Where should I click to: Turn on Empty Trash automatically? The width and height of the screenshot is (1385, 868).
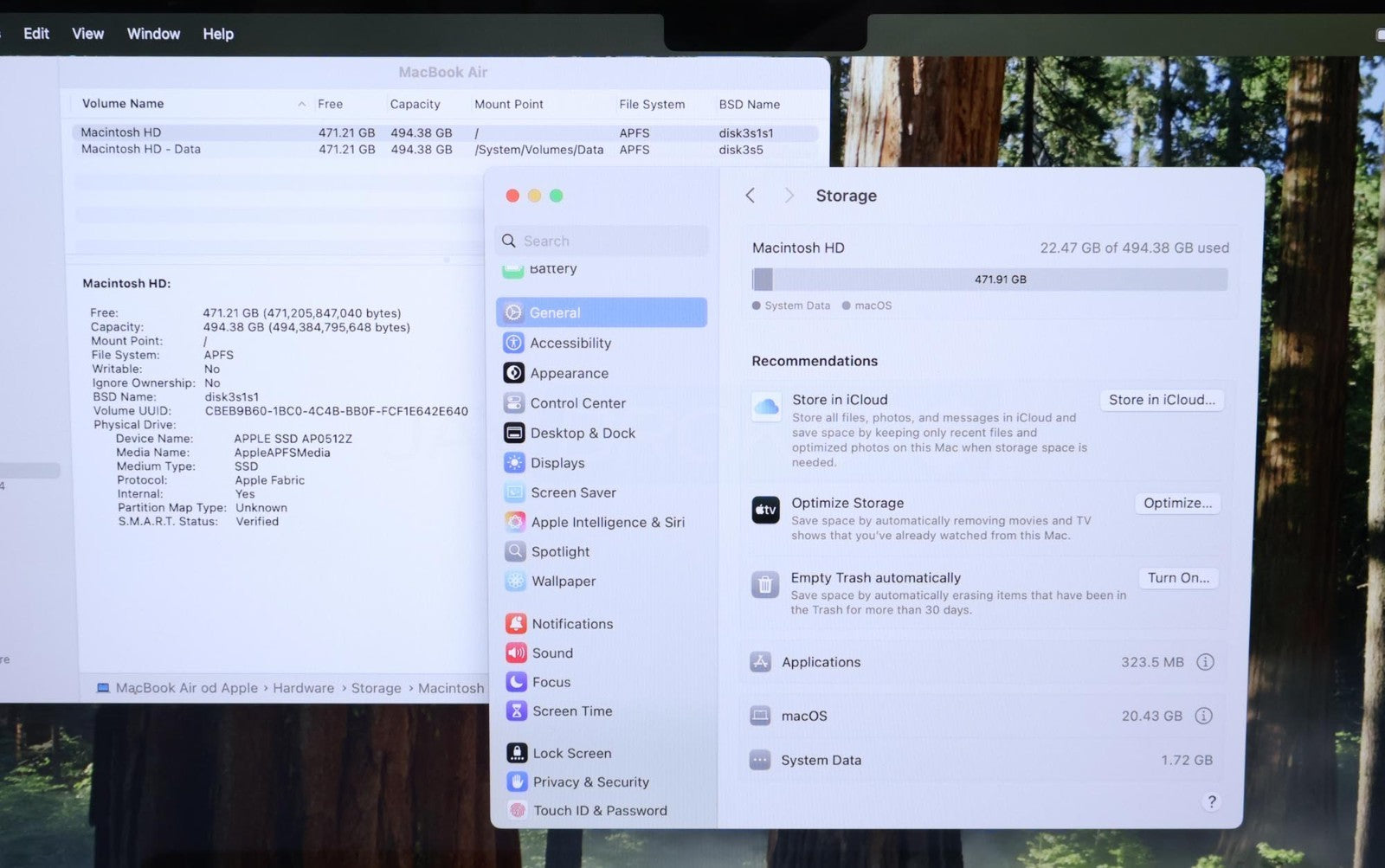click(1178, 578)
